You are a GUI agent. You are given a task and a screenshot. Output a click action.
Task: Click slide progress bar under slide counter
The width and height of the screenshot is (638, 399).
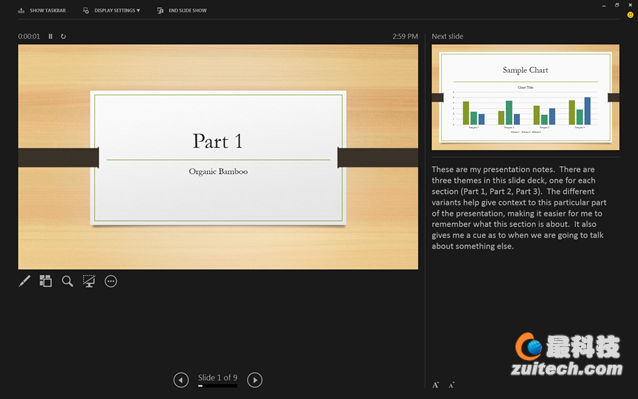pos(218,386)
